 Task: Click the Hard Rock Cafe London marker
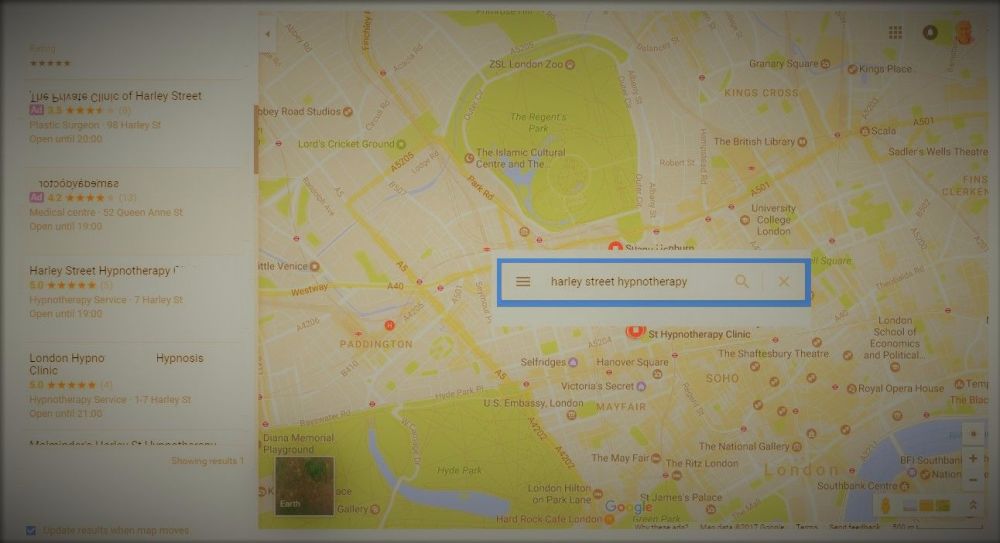click(x=610, y=519)
